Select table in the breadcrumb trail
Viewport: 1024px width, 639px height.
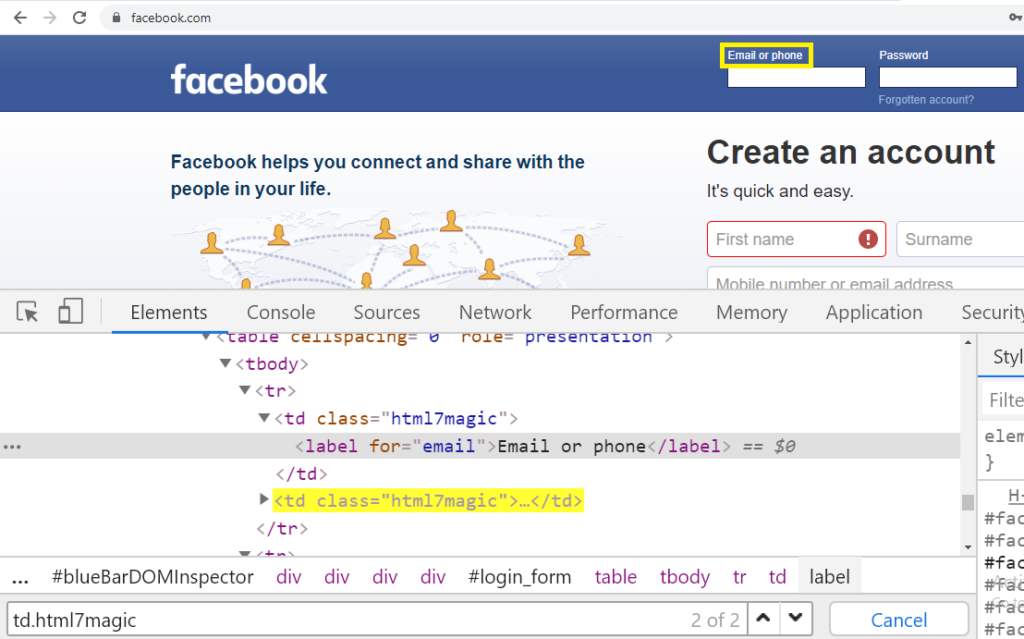click(615, 577)
